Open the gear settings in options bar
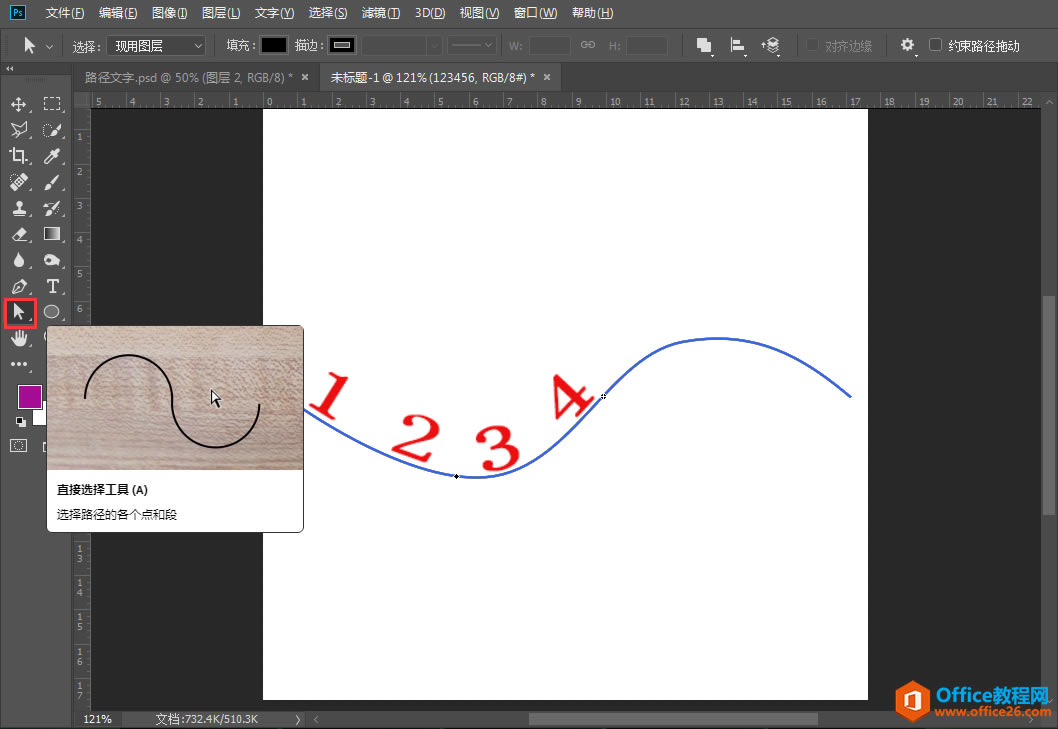1058x729 pixels. (908, 45)
